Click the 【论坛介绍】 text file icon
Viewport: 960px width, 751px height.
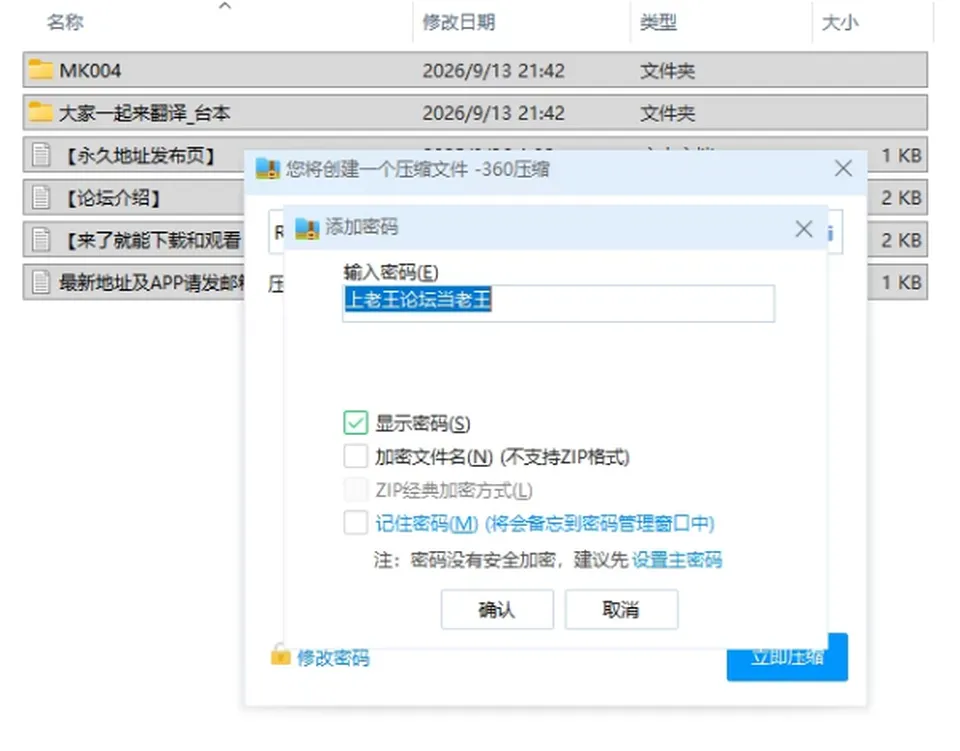tap(41, 197)
